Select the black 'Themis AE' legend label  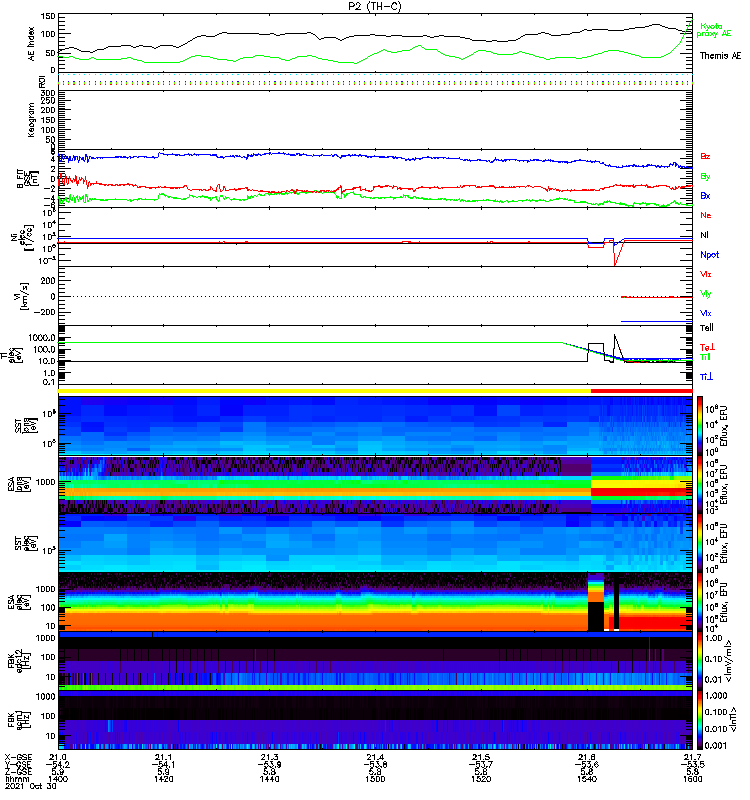click(x=720, y=56)
